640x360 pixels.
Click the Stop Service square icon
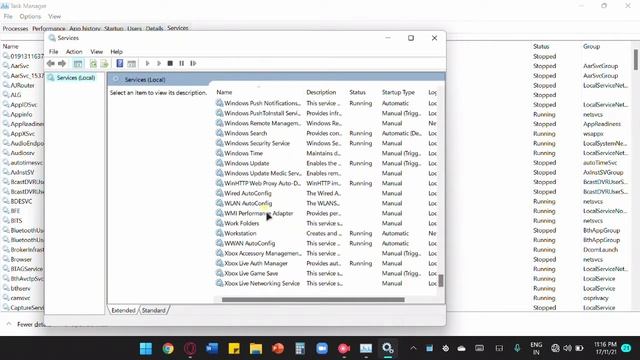(x=170, y=63)
